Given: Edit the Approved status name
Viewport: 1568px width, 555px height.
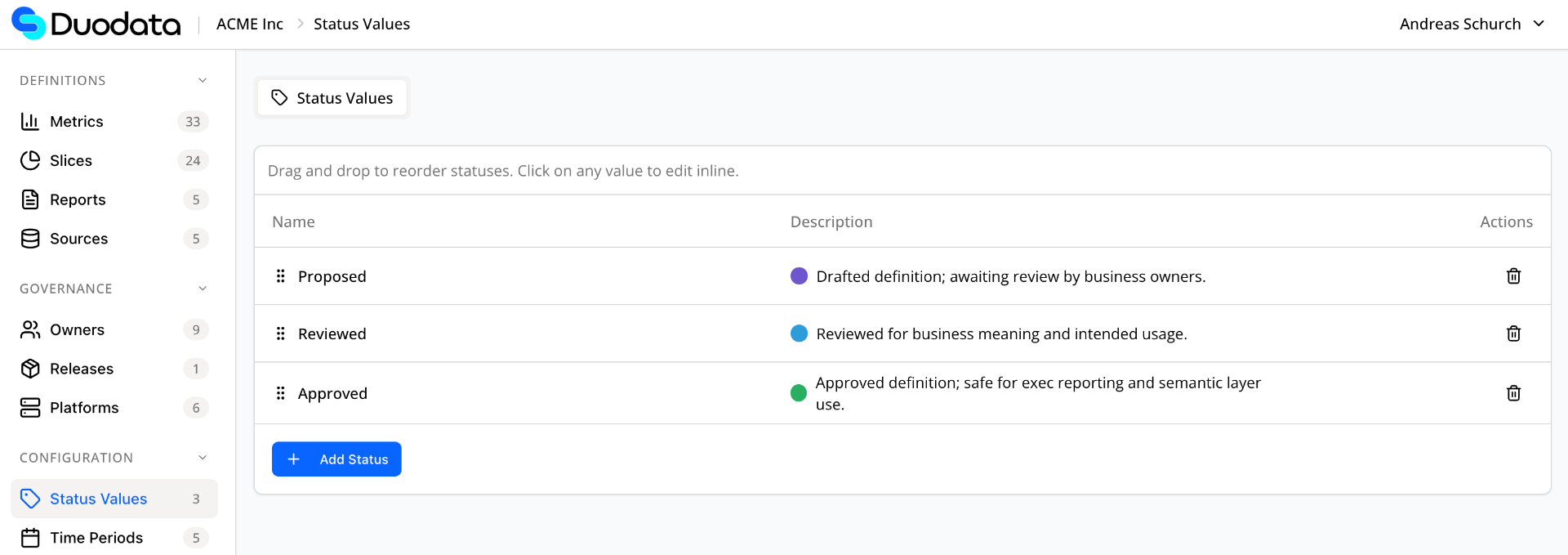Looking at the screenshot, I should 332,393.
